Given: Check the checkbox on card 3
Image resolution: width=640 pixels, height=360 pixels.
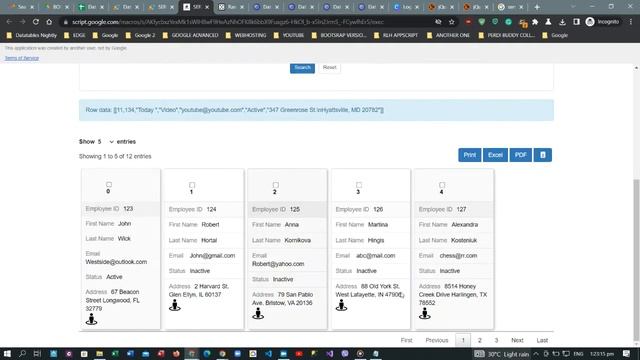Looking at the screenshot, I should 359,185.
